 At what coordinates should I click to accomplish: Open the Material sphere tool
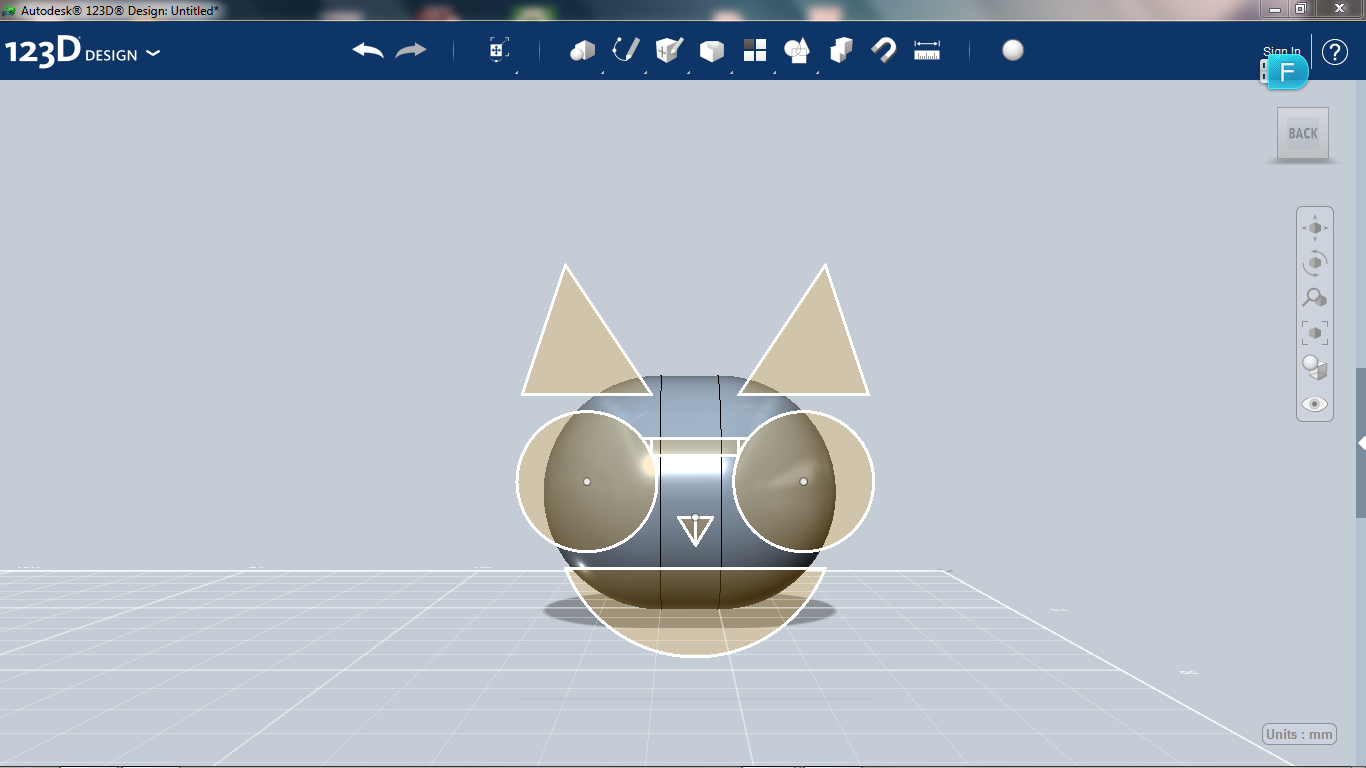coord(1013,50)
